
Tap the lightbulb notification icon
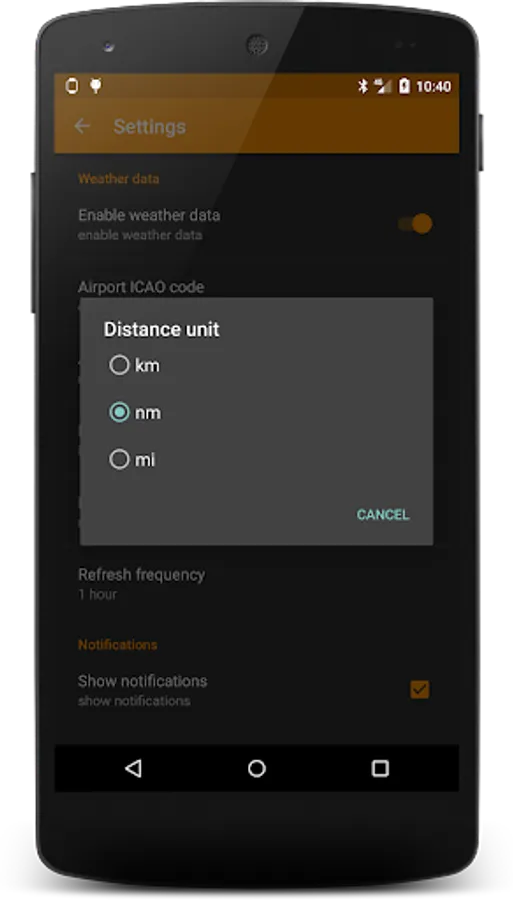click(96, 86)
